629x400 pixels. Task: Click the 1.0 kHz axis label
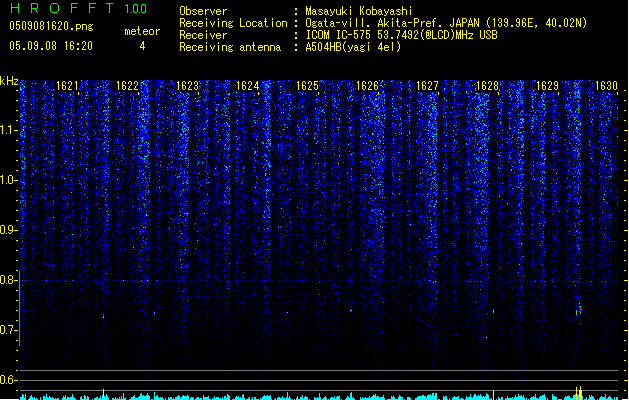point(8,180)
